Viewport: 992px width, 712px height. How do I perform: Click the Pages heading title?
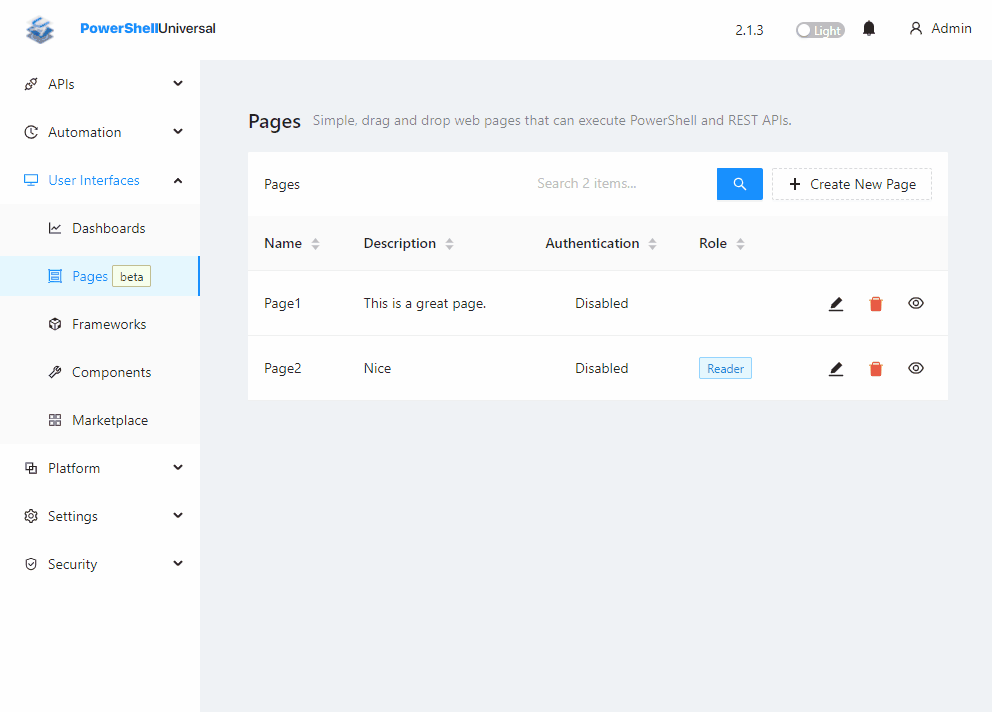pos(275,121)
